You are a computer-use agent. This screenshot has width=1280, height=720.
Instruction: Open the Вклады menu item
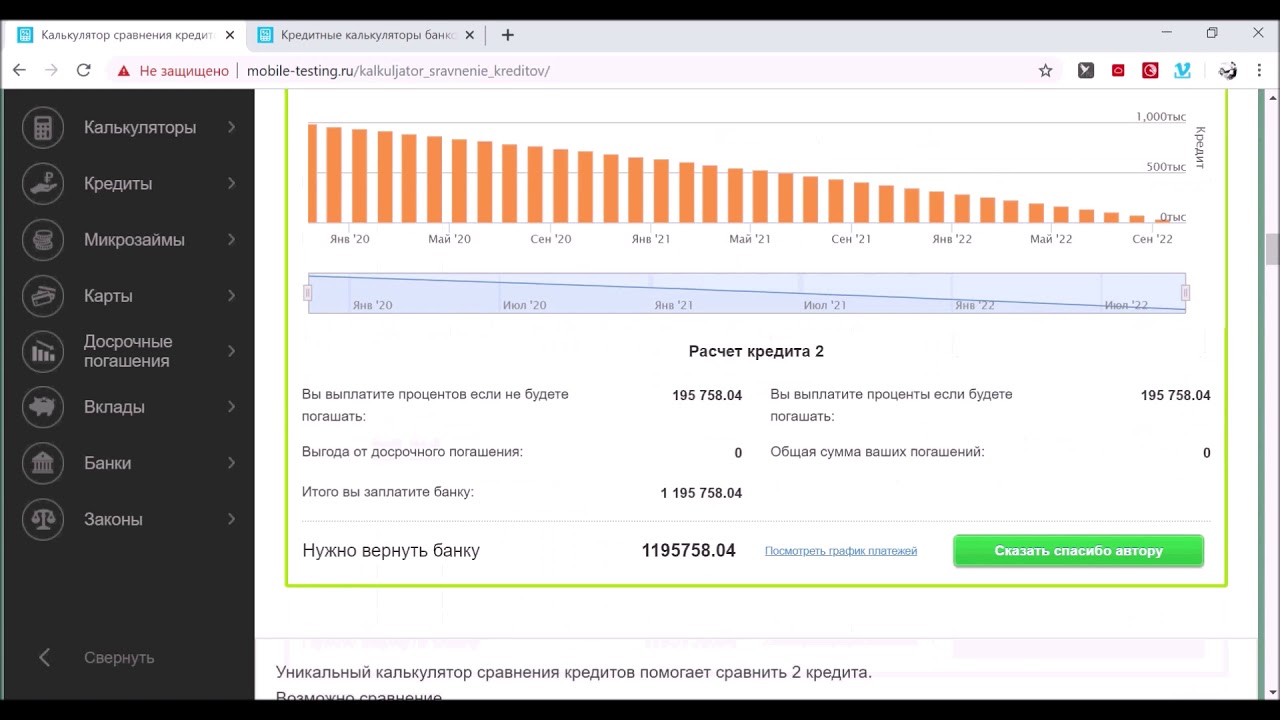click(x=114, y=407)
